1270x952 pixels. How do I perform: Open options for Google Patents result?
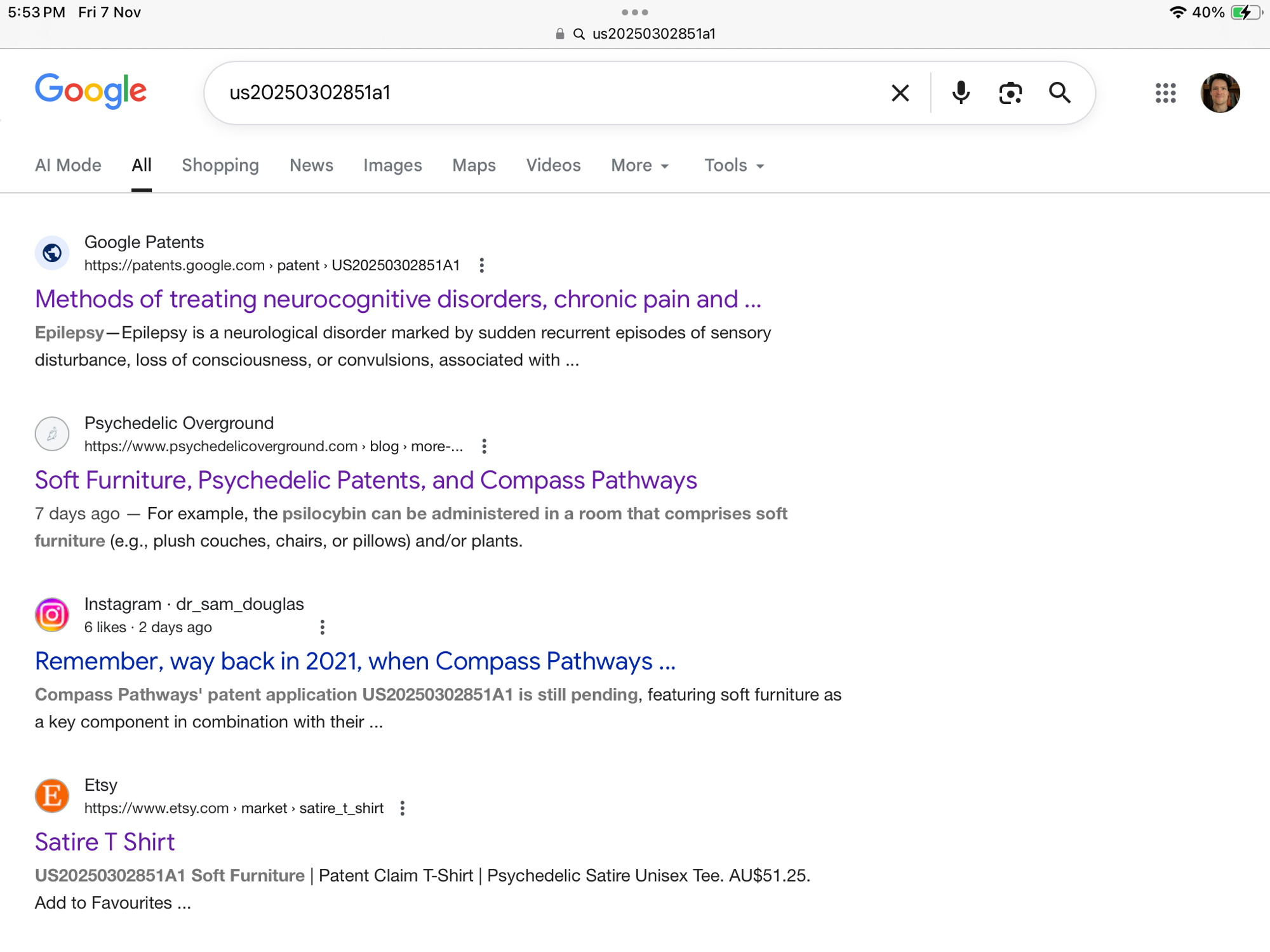pos(482,265)
